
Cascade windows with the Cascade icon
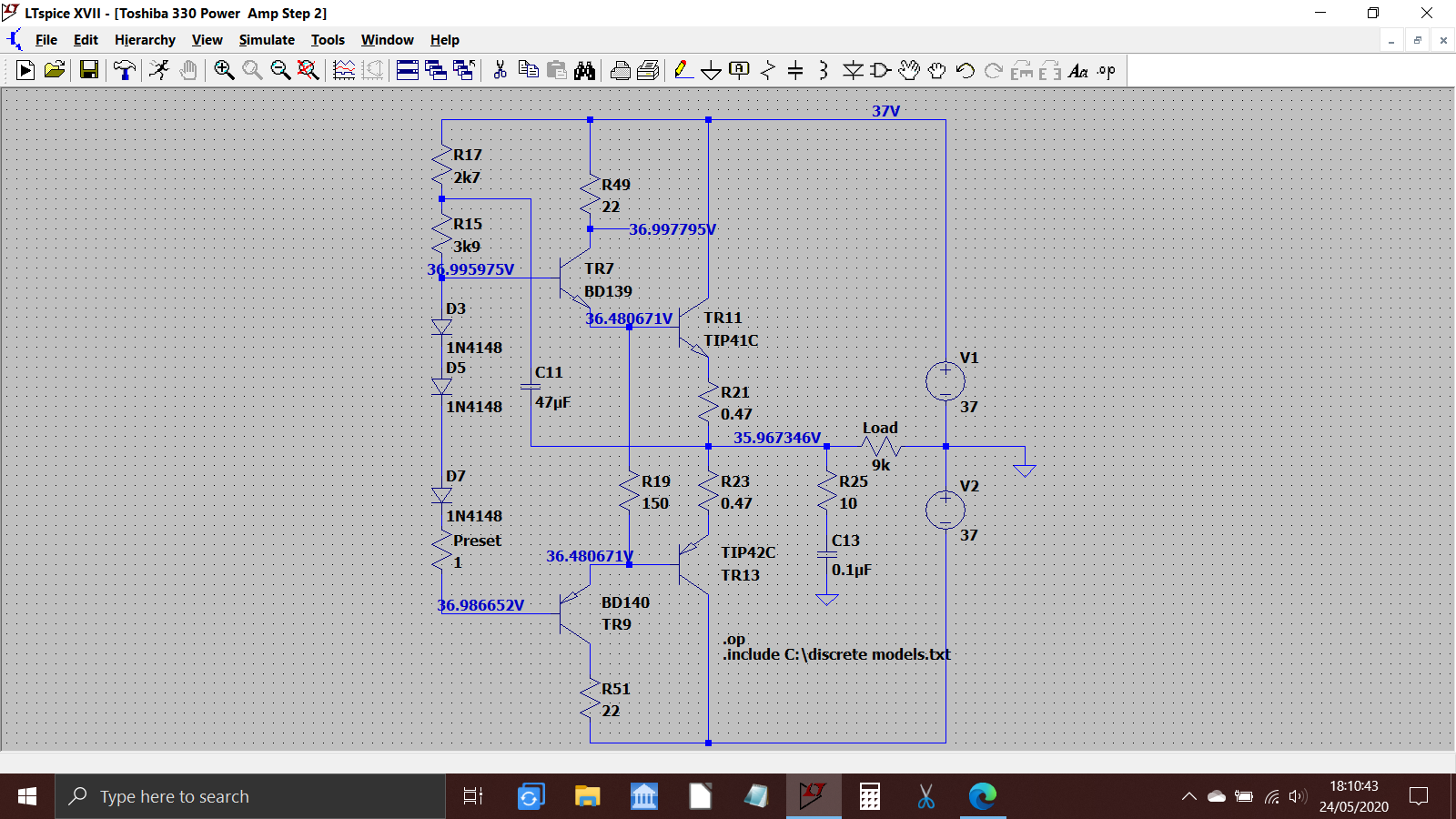click(436, 70)
